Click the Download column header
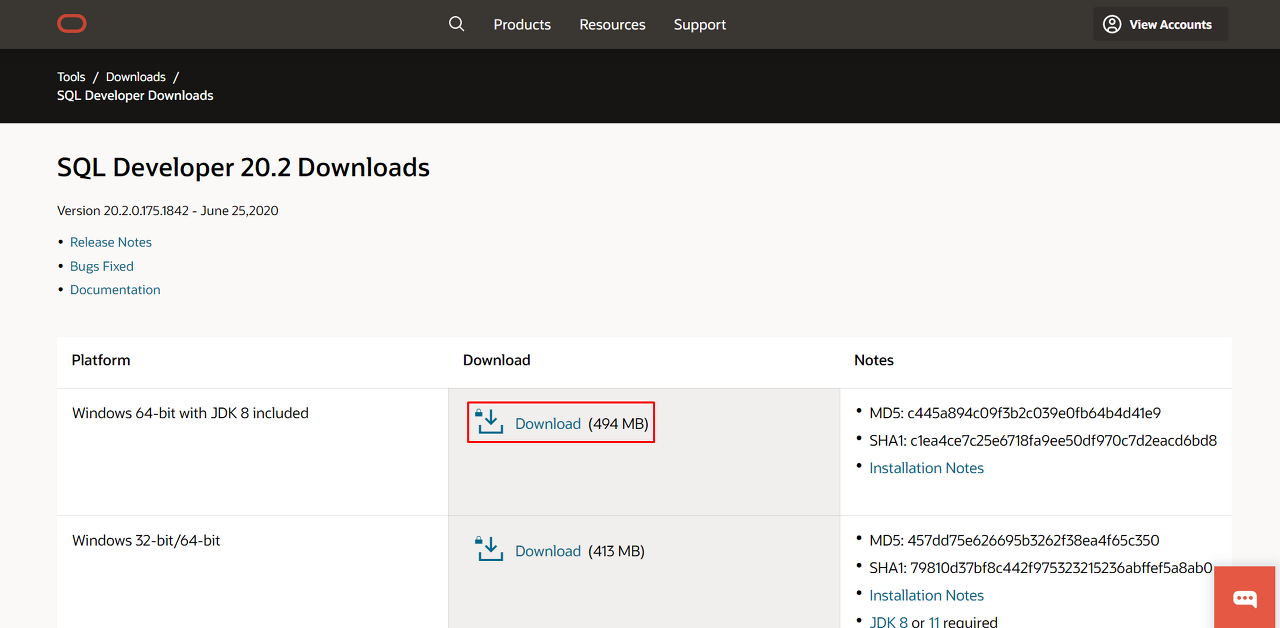This screenshot has width=1280, height=628. point(497,360)
